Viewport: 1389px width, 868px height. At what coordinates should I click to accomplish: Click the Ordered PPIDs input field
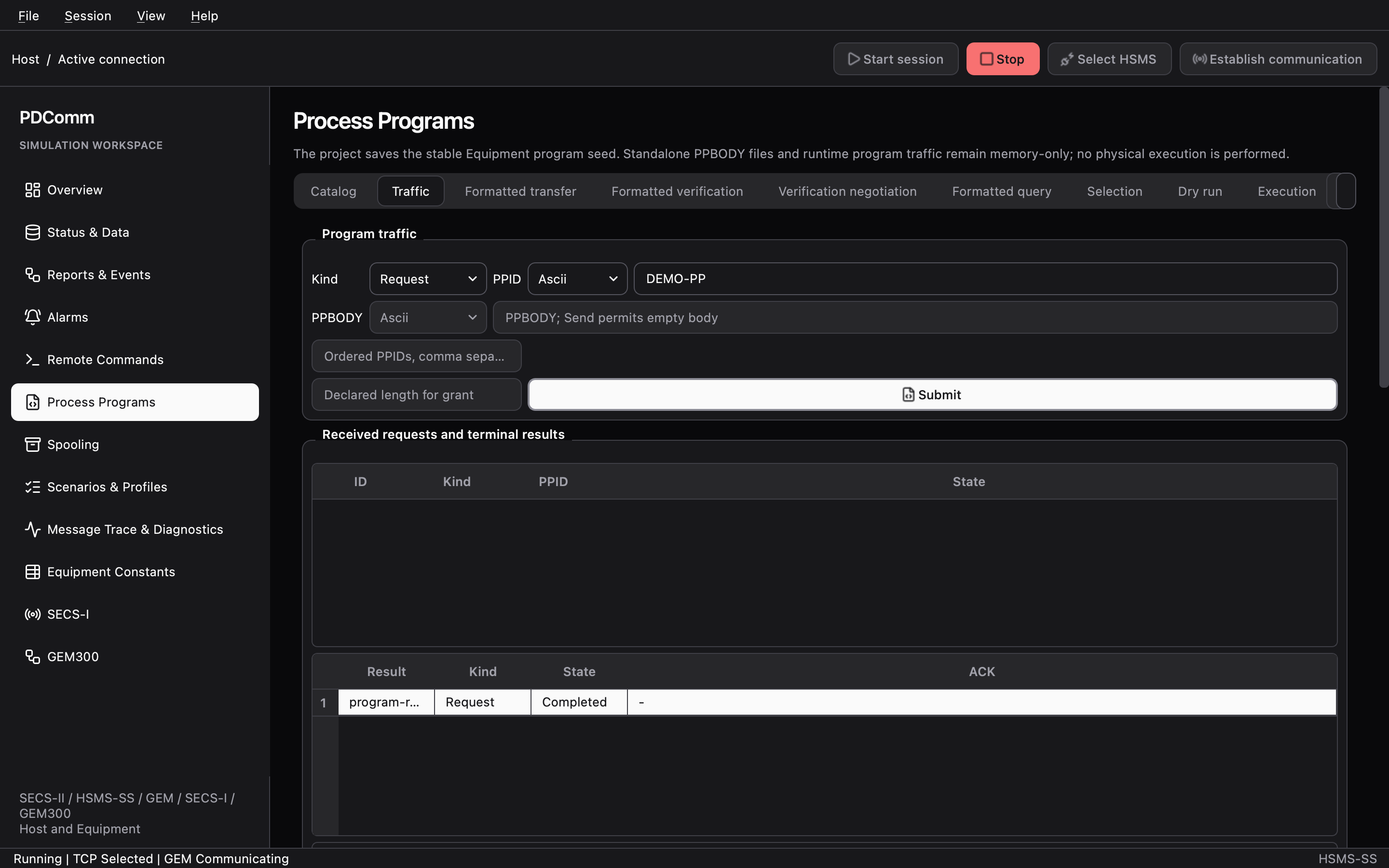416,356
